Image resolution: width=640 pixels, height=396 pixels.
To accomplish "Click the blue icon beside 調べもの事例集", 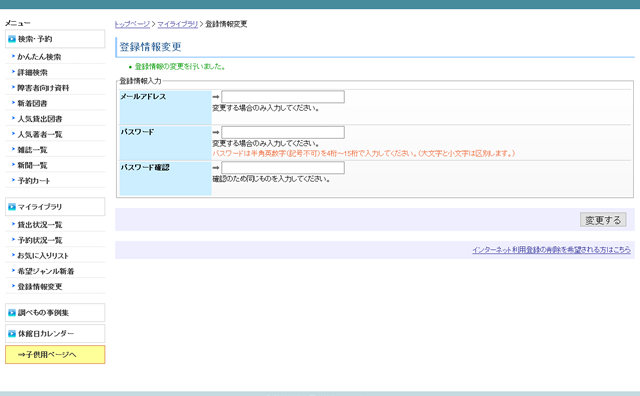I will [12, 313].
